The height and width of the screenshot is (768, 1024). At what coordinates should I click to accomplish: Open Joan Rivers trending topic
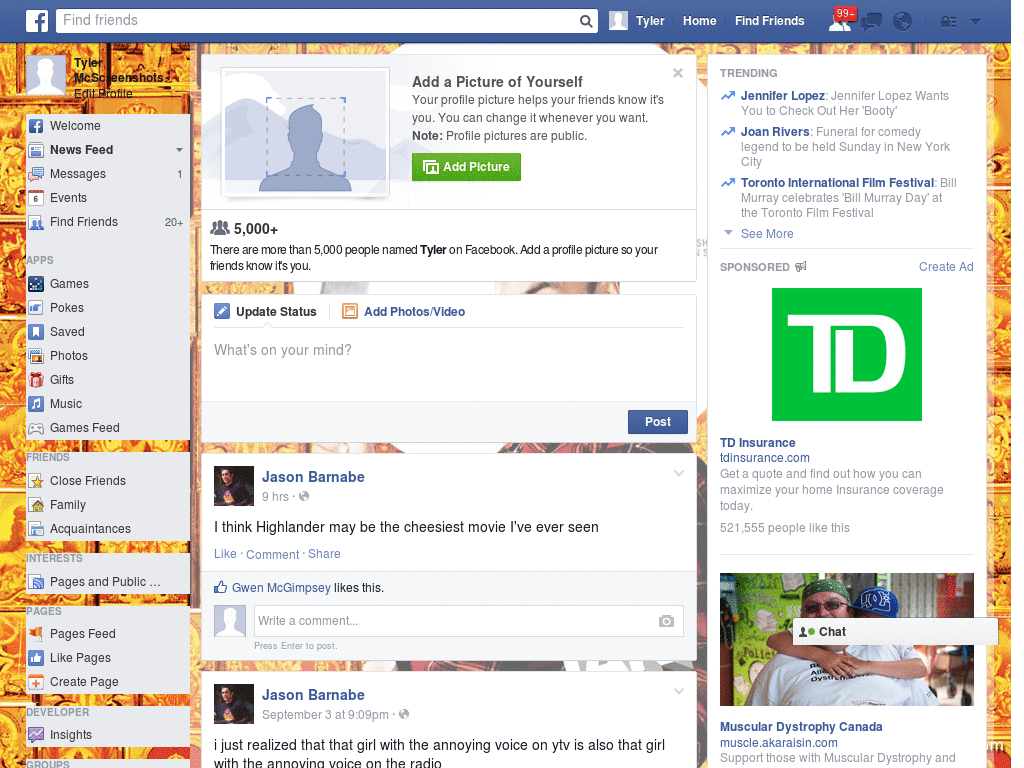pos(775,132)
